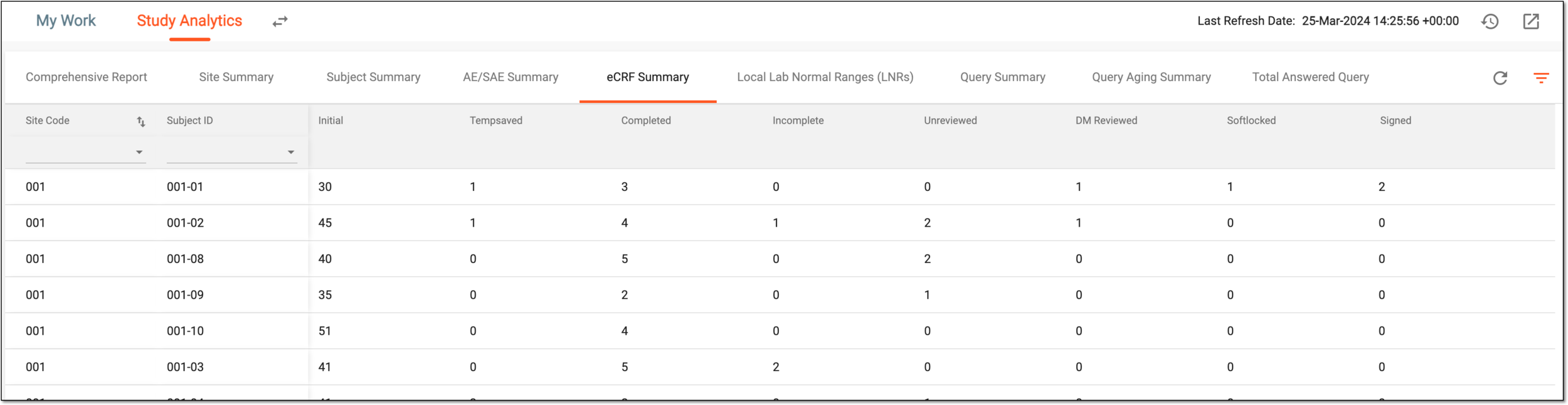Click the Unreviewed column header
The image size is (1568, 405).
click(x=950, y=121)
